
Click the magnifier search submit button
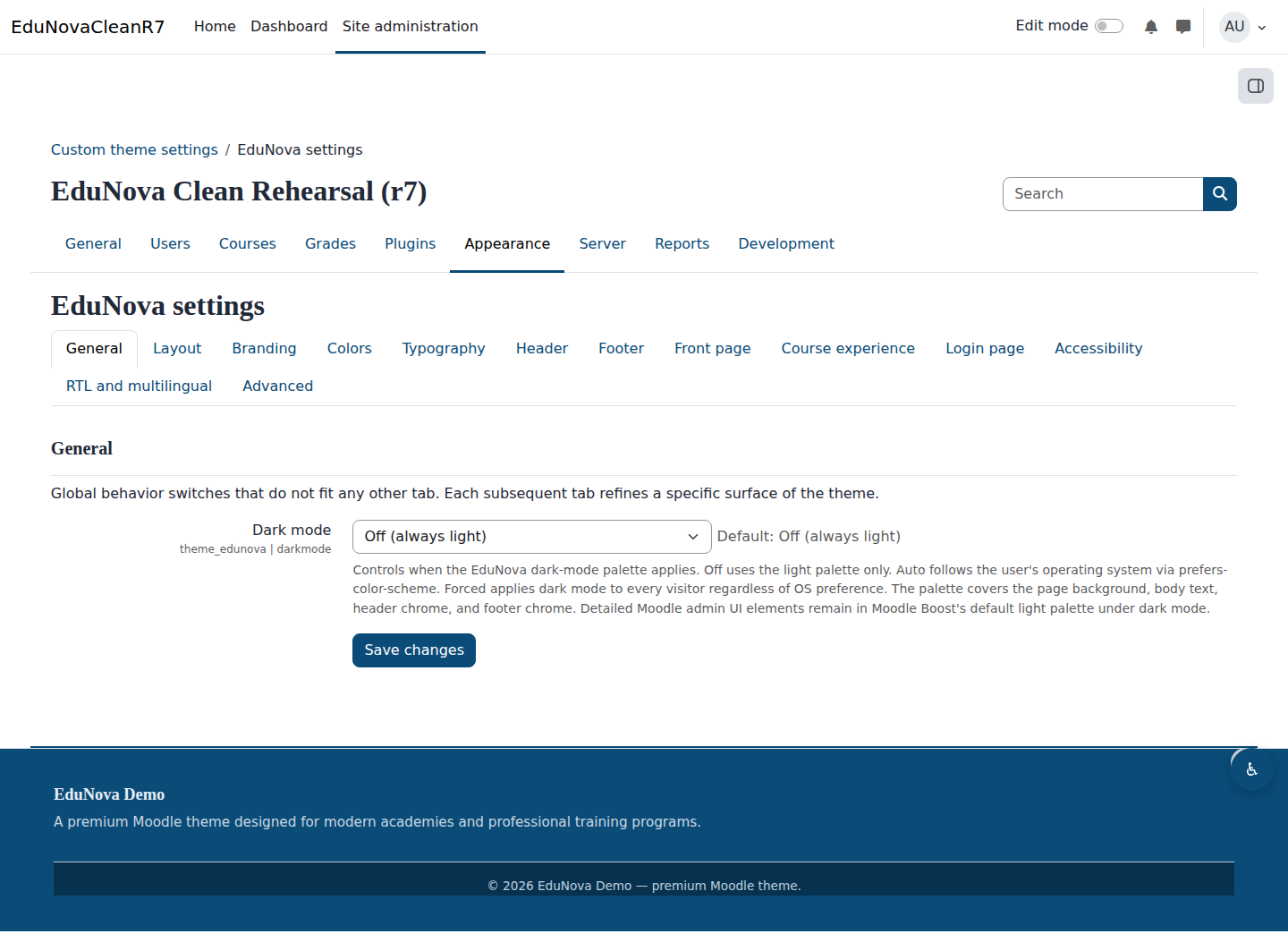(1220, 194)
